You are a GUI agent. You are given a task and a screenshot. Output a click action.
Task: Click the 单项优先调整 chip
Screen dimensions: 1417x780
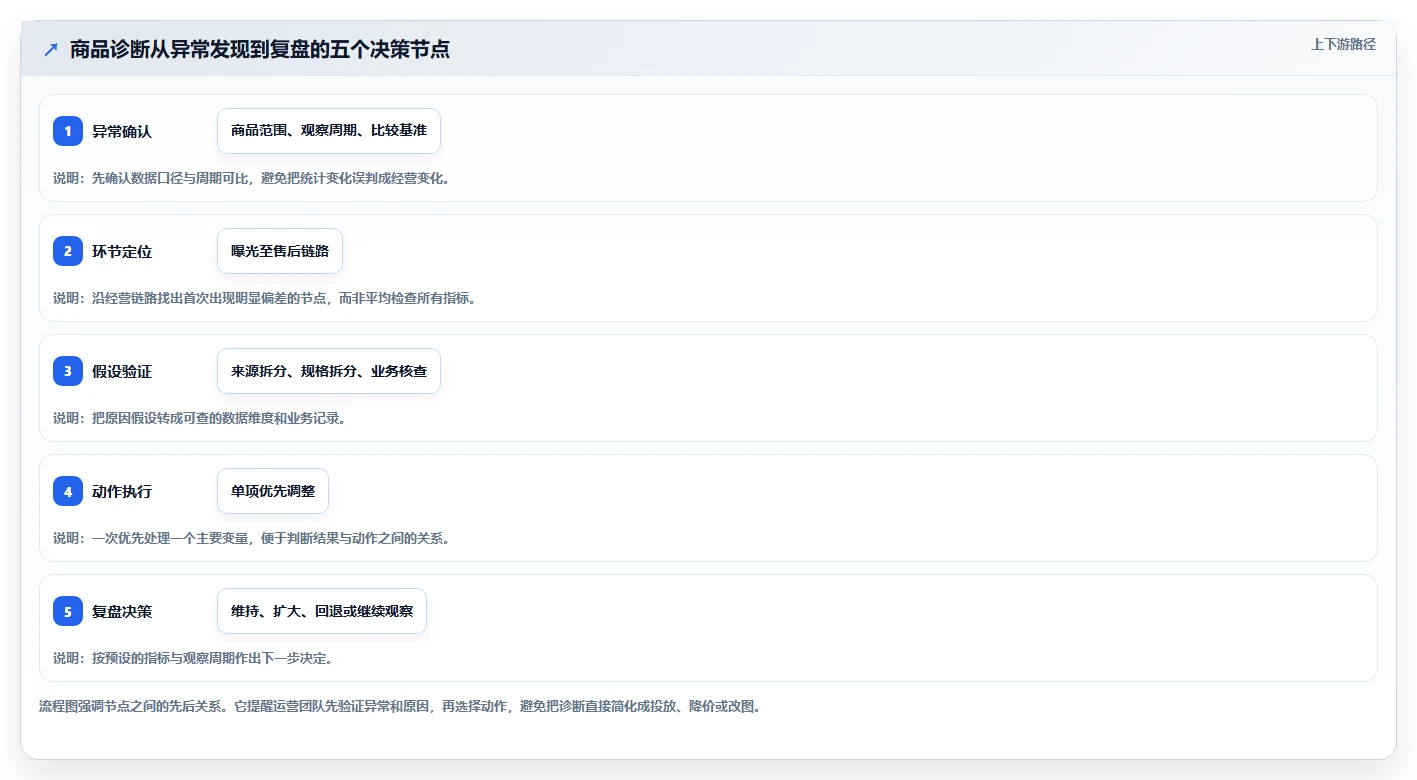coord(273,491)
